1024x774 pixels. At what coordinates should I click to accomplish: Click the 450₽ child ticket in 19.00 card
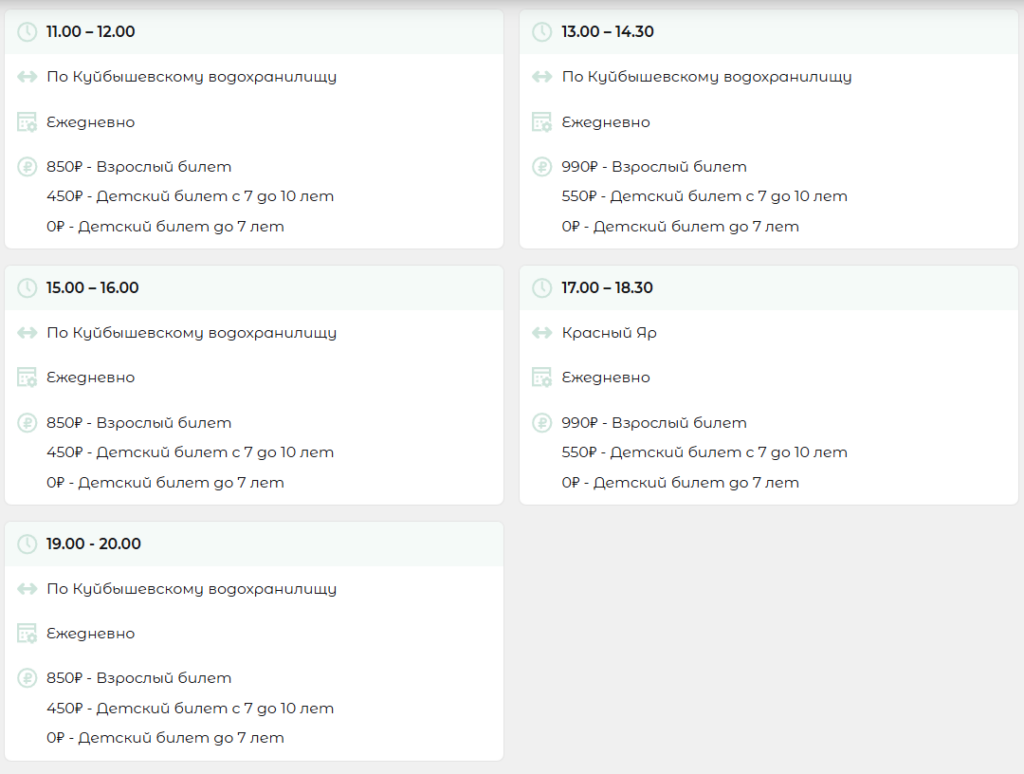(190, 708)
